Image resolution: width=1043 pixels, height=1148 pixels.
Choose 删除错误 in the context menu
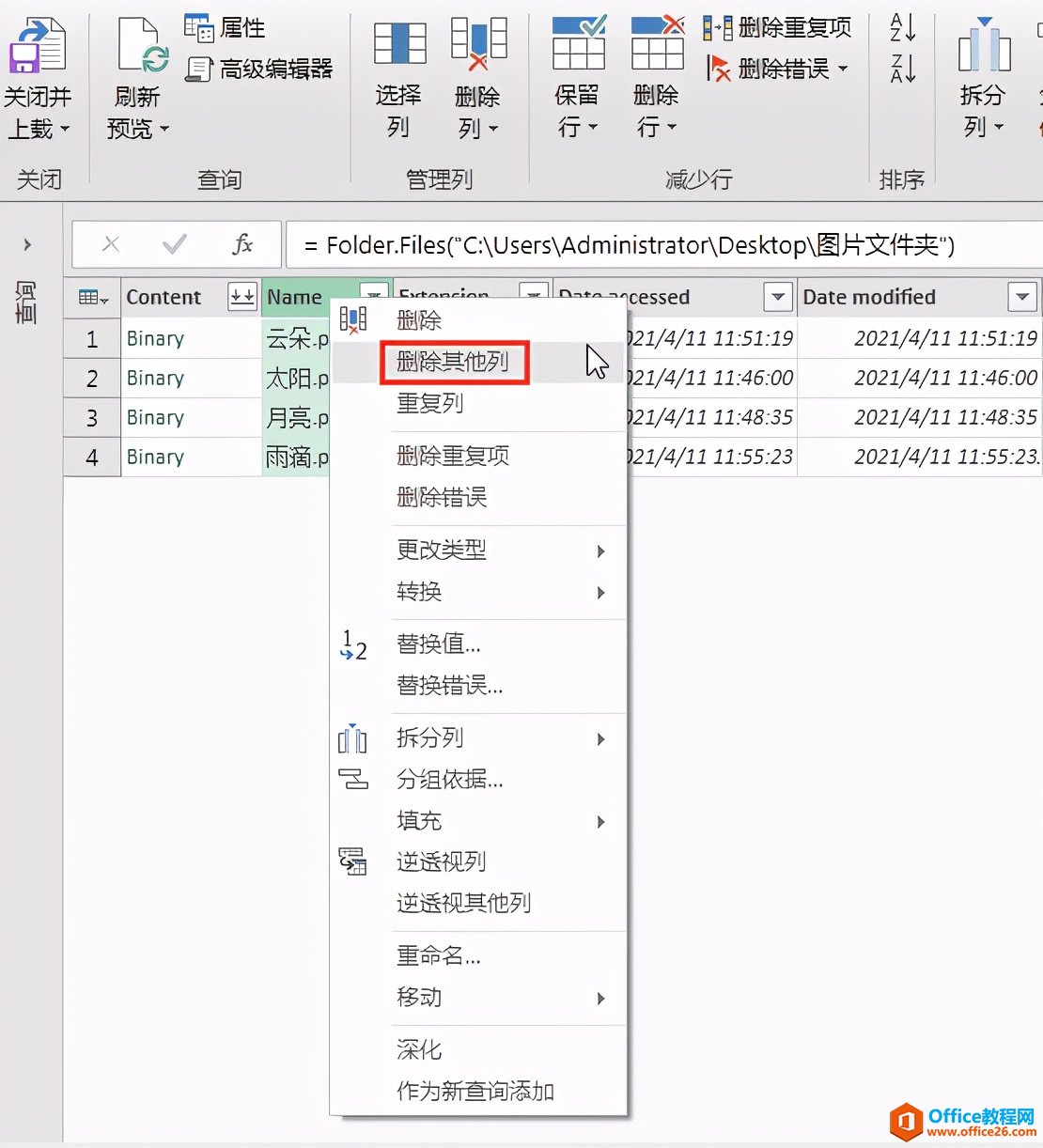point(478,497)
